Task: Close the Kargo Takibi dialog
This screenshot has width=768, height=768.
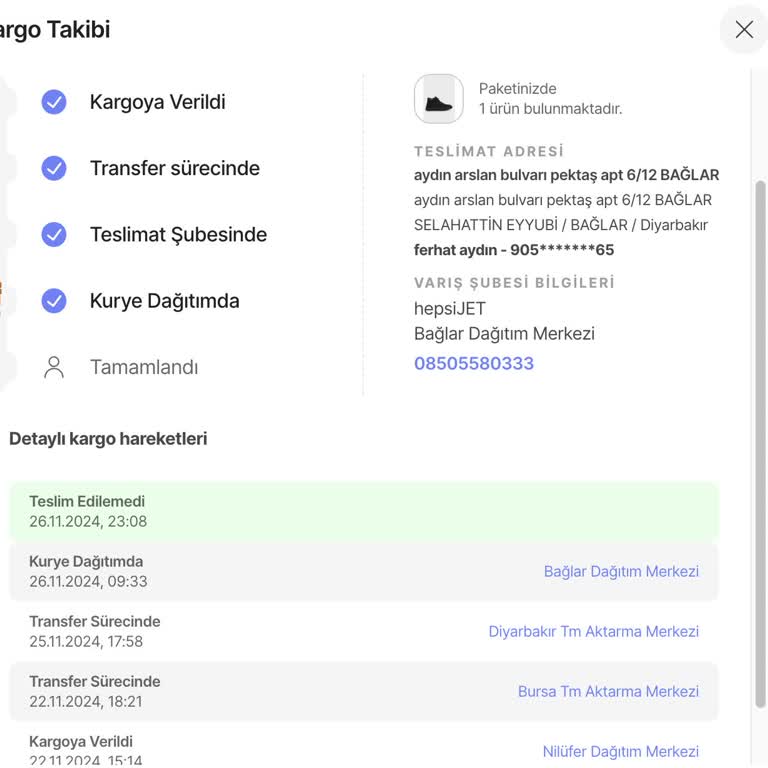Action: [744, 30]
